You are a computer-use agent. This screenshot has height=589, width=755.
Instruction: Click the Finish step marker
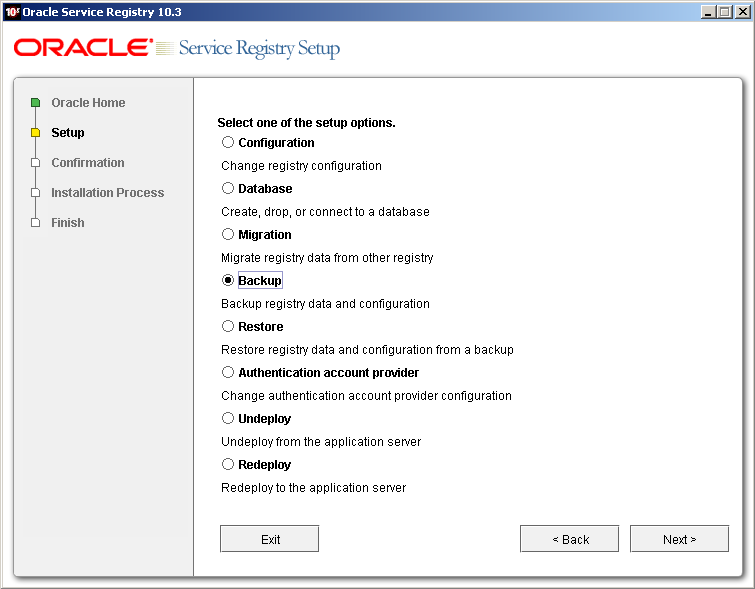[x=35, y=223]
